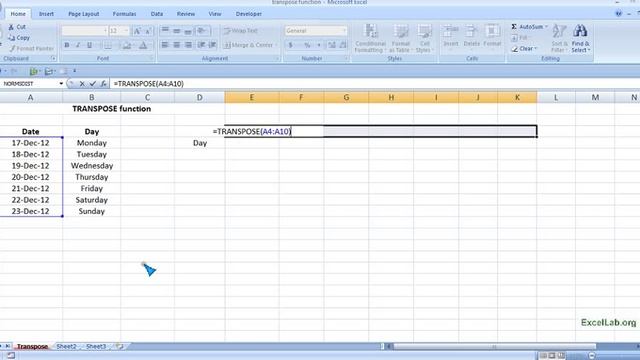Open Format as Table gallery
The width and height of the screenshot is (640, 360).
[x=400, y=38]
